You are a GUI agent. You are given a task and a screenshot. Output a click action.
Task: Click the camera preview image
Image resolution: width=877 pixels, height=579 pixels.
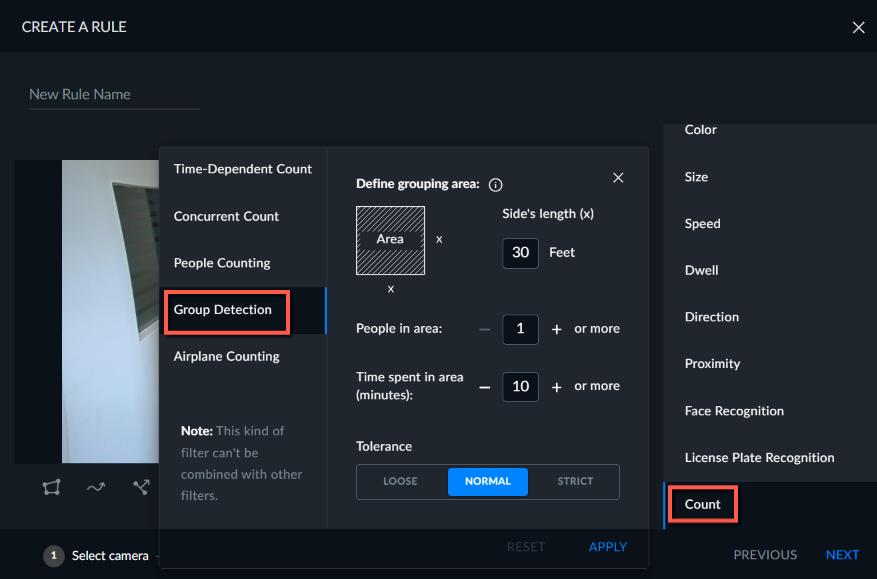[110, 312]
